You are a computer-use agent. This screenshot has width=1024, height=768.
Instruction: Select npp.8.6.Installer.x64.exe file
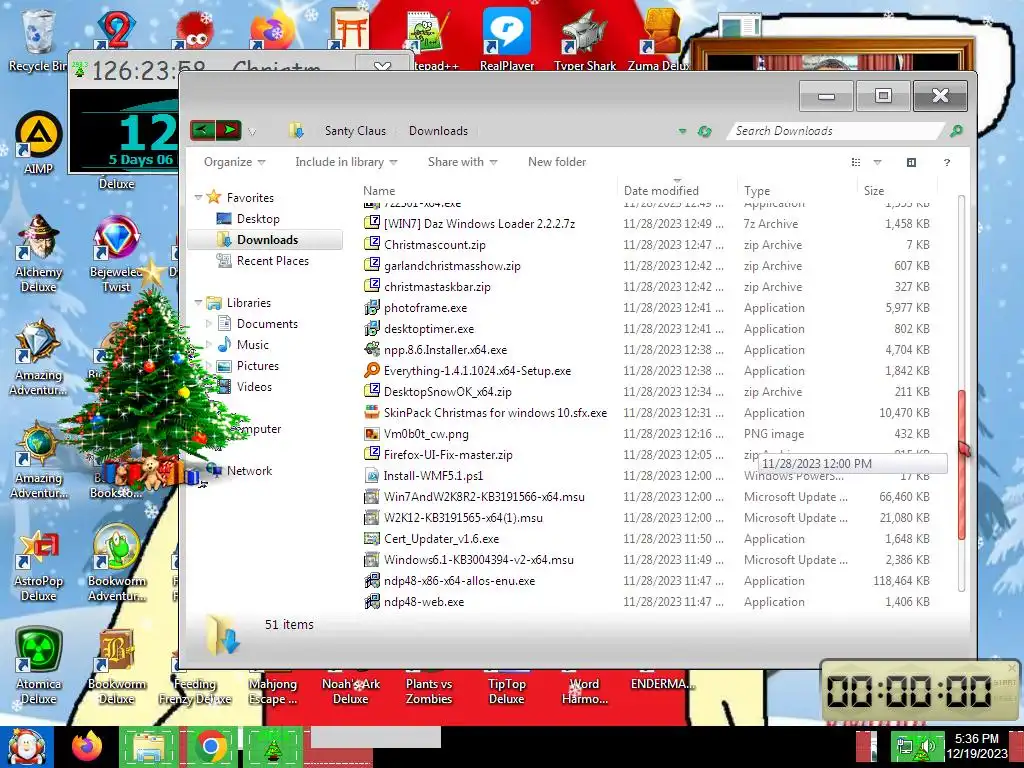point(445,349)
